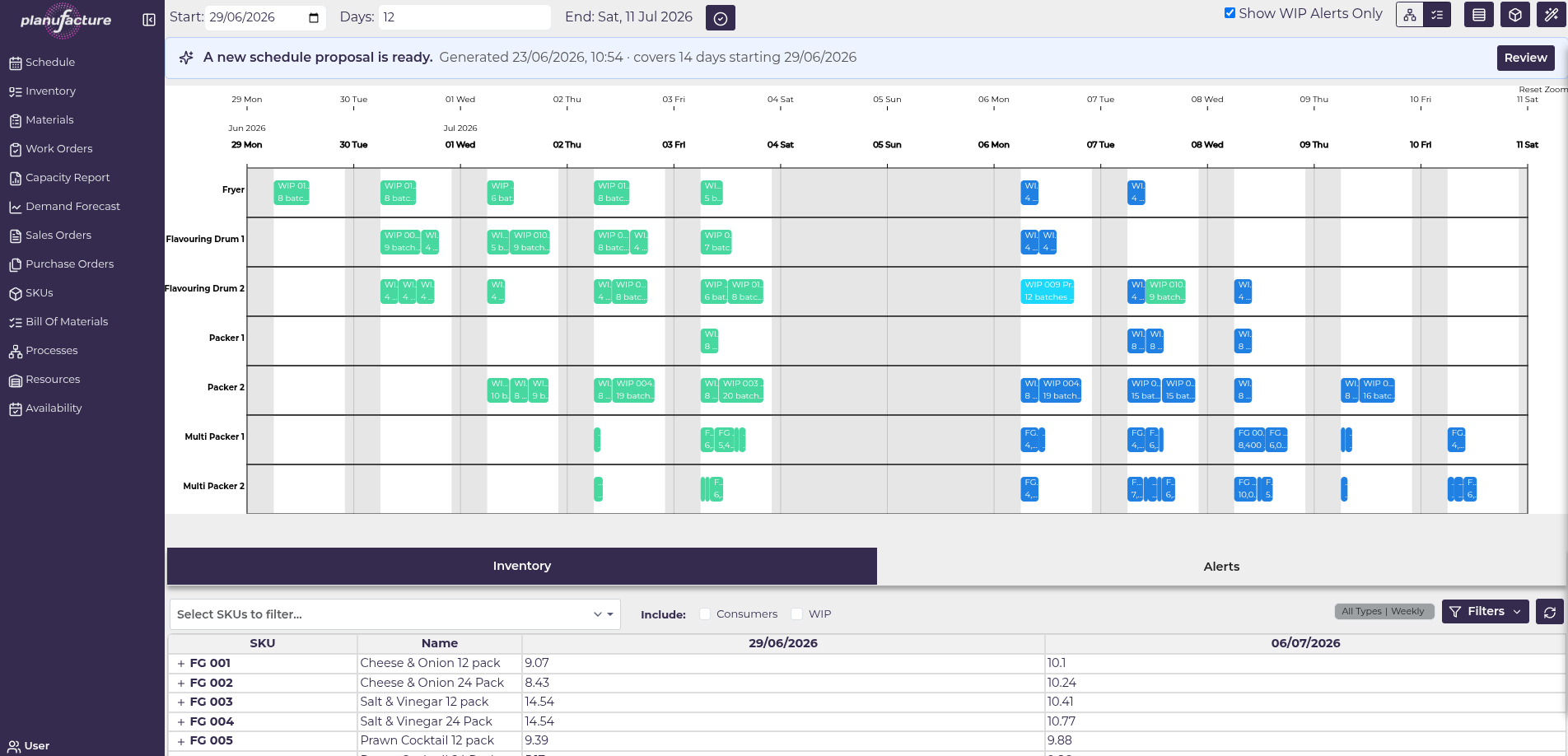The width and height of the screenshot is (1568, 756).
Task: Click the User profile icon
Action: tap(14, 746)
